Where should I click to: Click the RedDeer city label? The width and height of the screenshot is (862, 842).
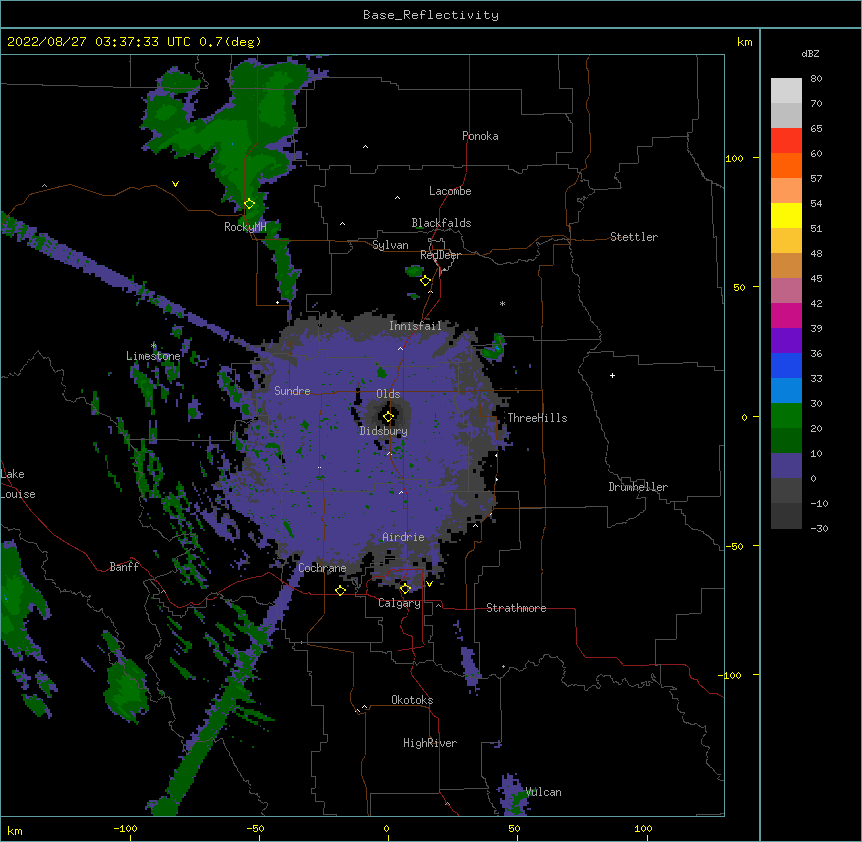click(440, 255)
